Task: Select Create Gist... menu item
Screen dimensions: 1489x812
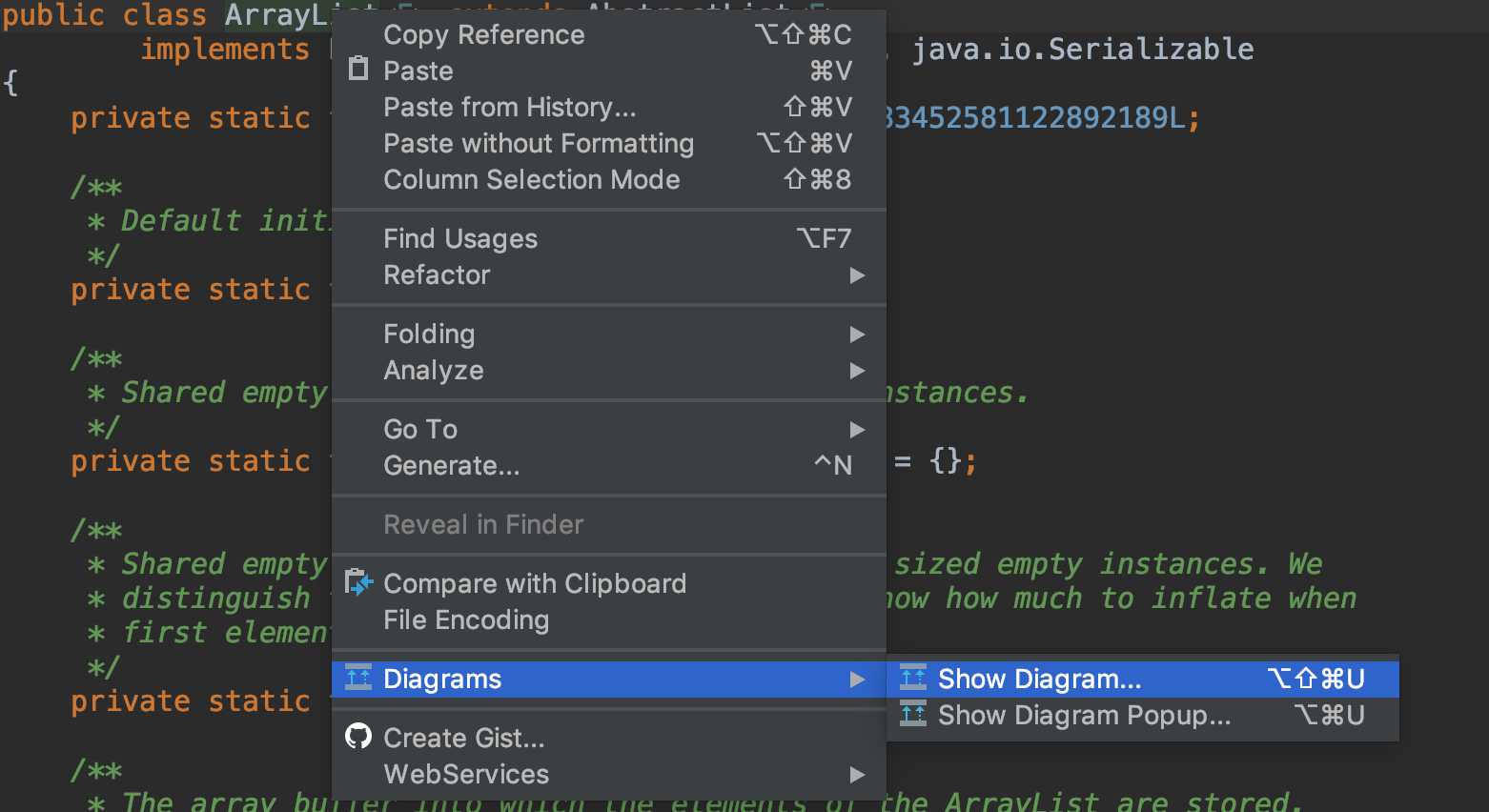Action: pos(609,738)
